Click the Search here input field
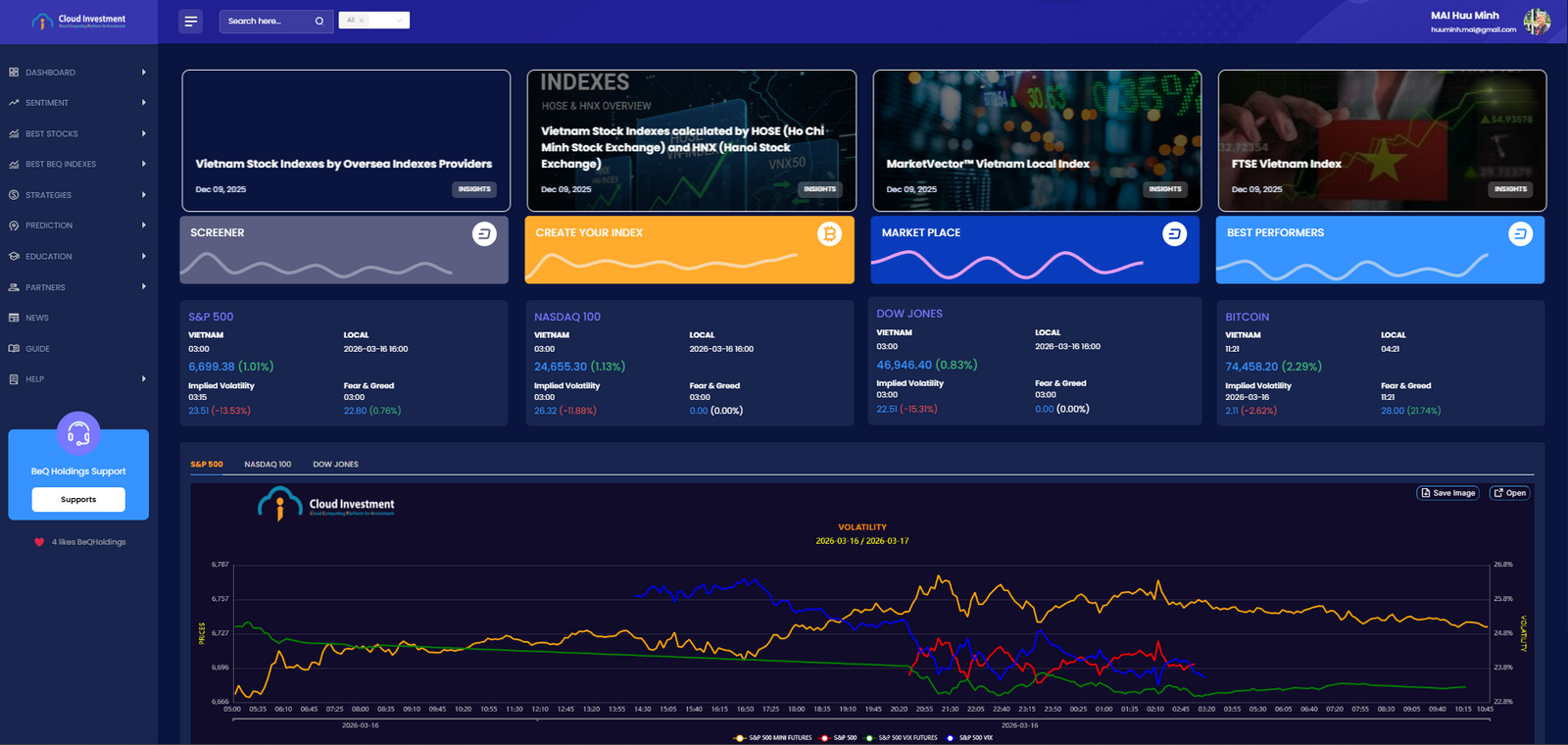 265,21
